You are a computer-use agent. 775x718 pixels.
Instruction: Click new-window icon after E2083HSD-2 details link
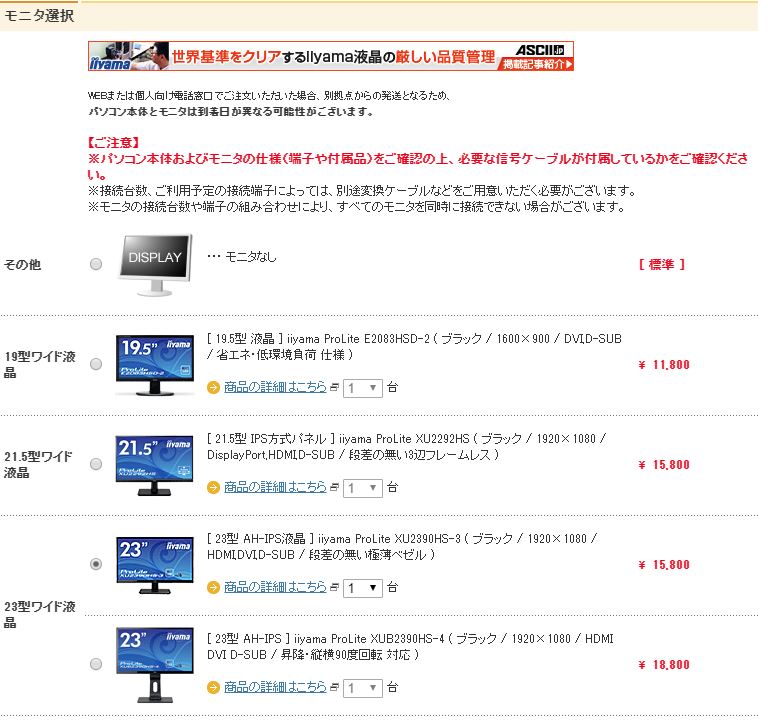334,387
